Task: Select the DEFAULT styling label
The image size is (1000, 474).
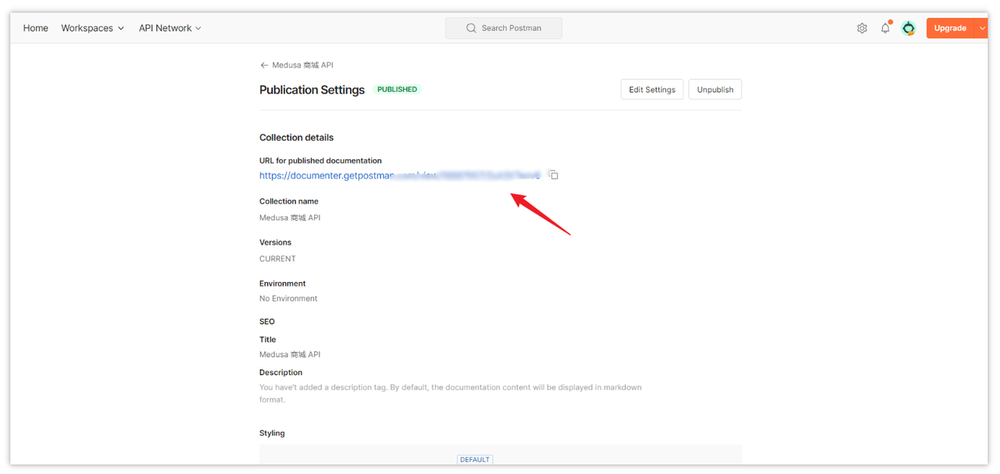Action: [x=475, y=460]
